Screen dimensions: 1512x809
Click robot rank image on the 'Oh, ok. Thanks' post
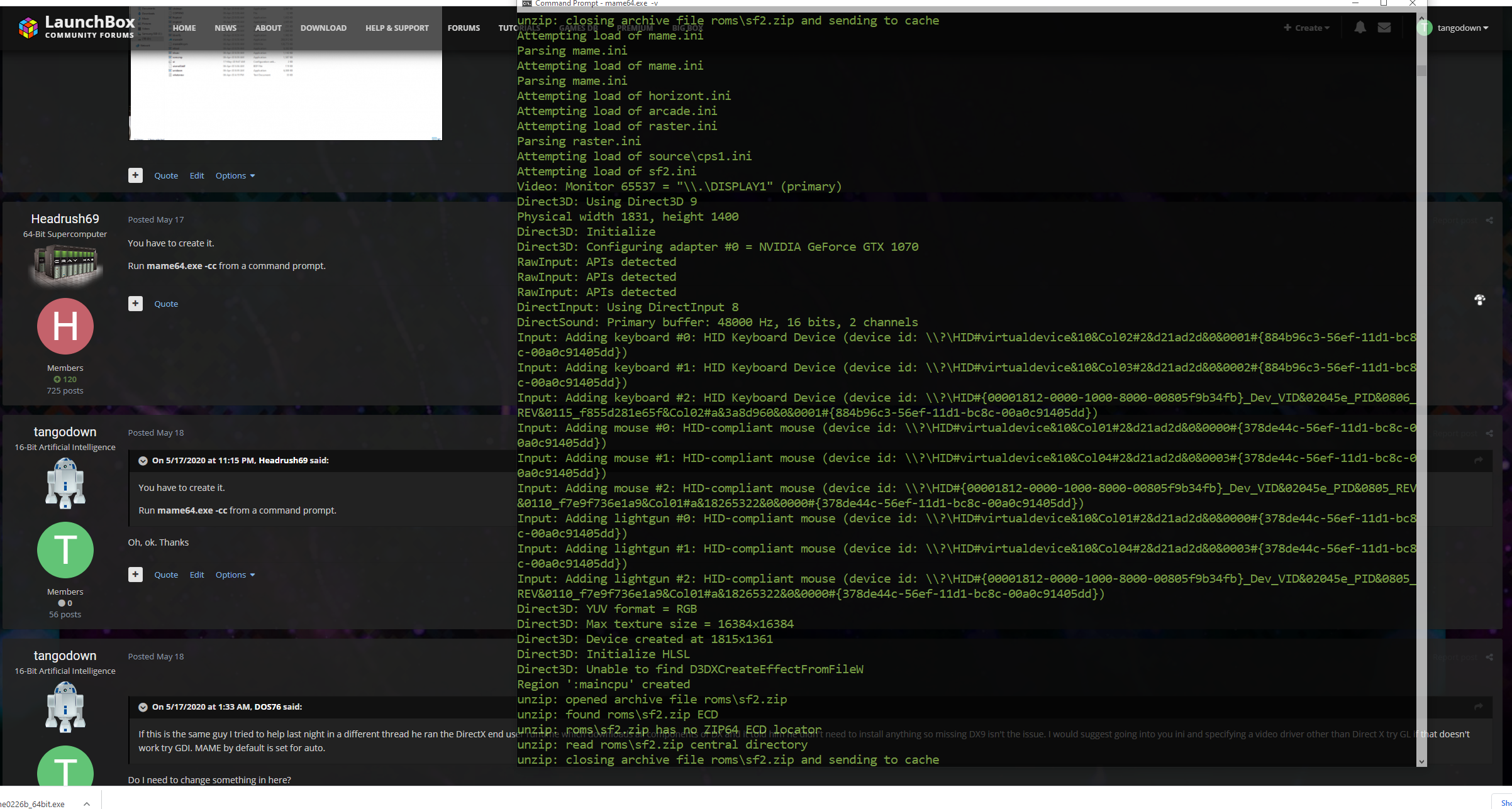point(65,483)
